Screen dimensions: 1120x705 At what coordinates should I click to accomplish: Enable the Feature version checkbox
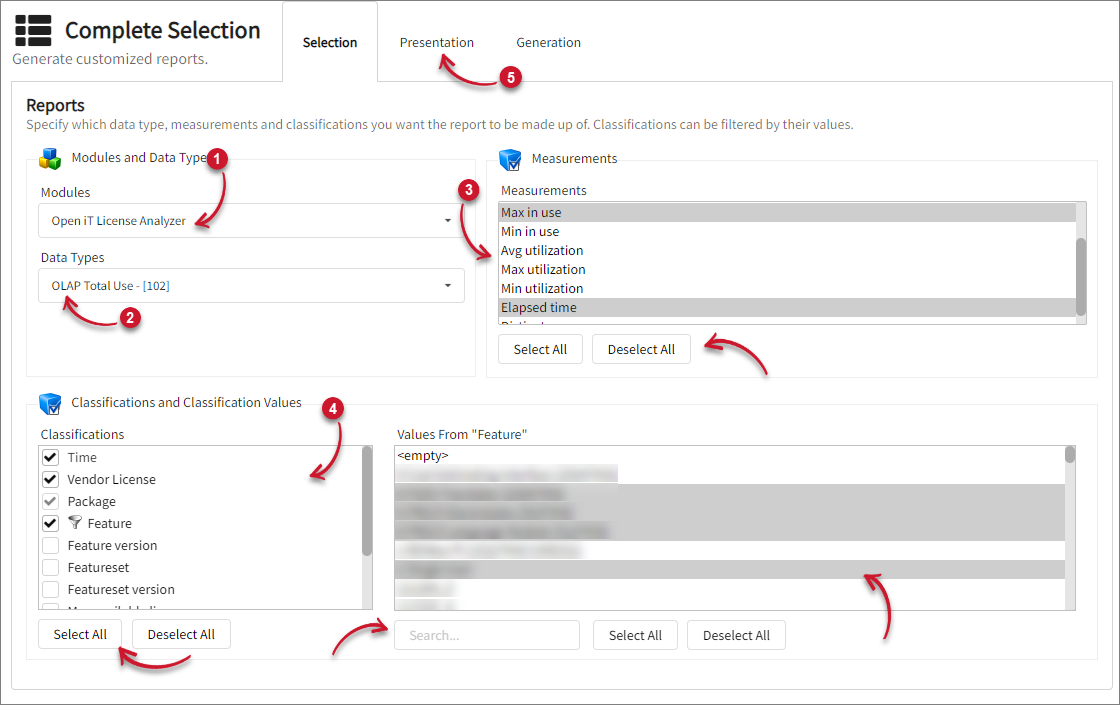click(x=50, y=545)
